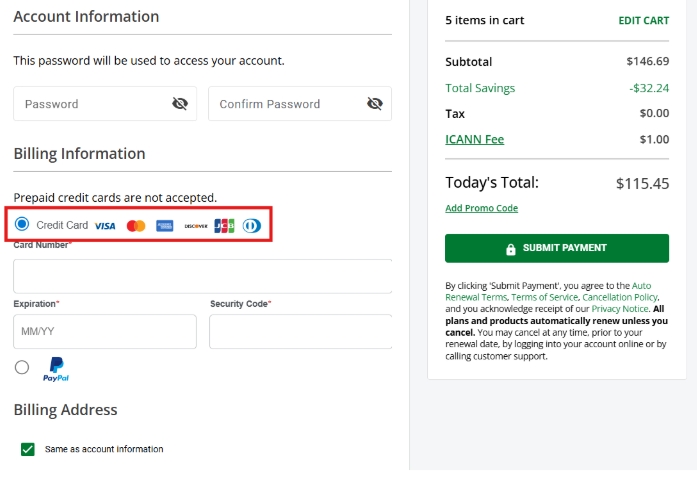This screenshot has width=697, height=486.
Task: Show password using eye icon in Password field
Action: pos(180,104)
